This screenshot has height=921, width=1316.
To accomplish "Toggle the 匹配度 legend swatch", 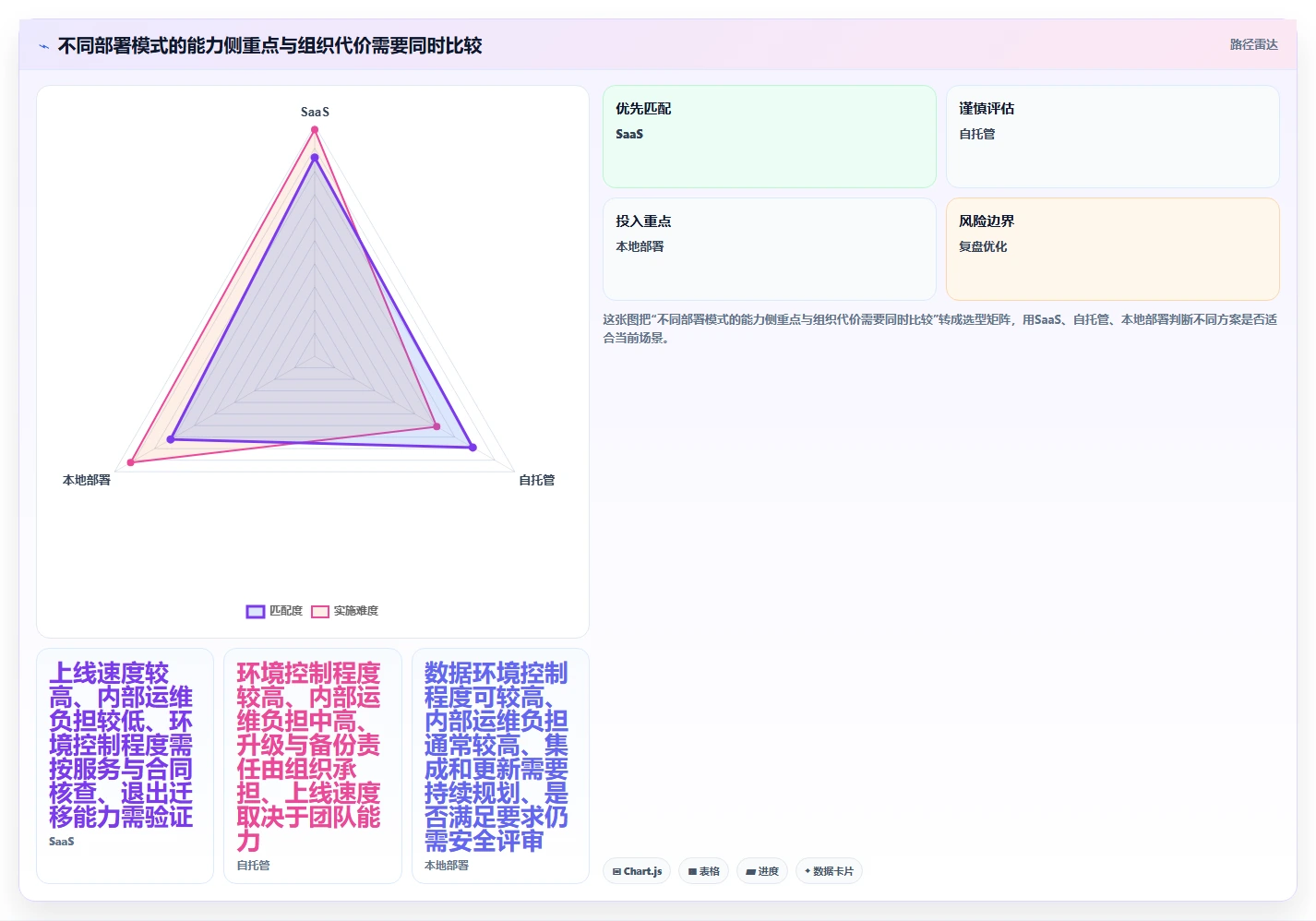I will (256, 611).
